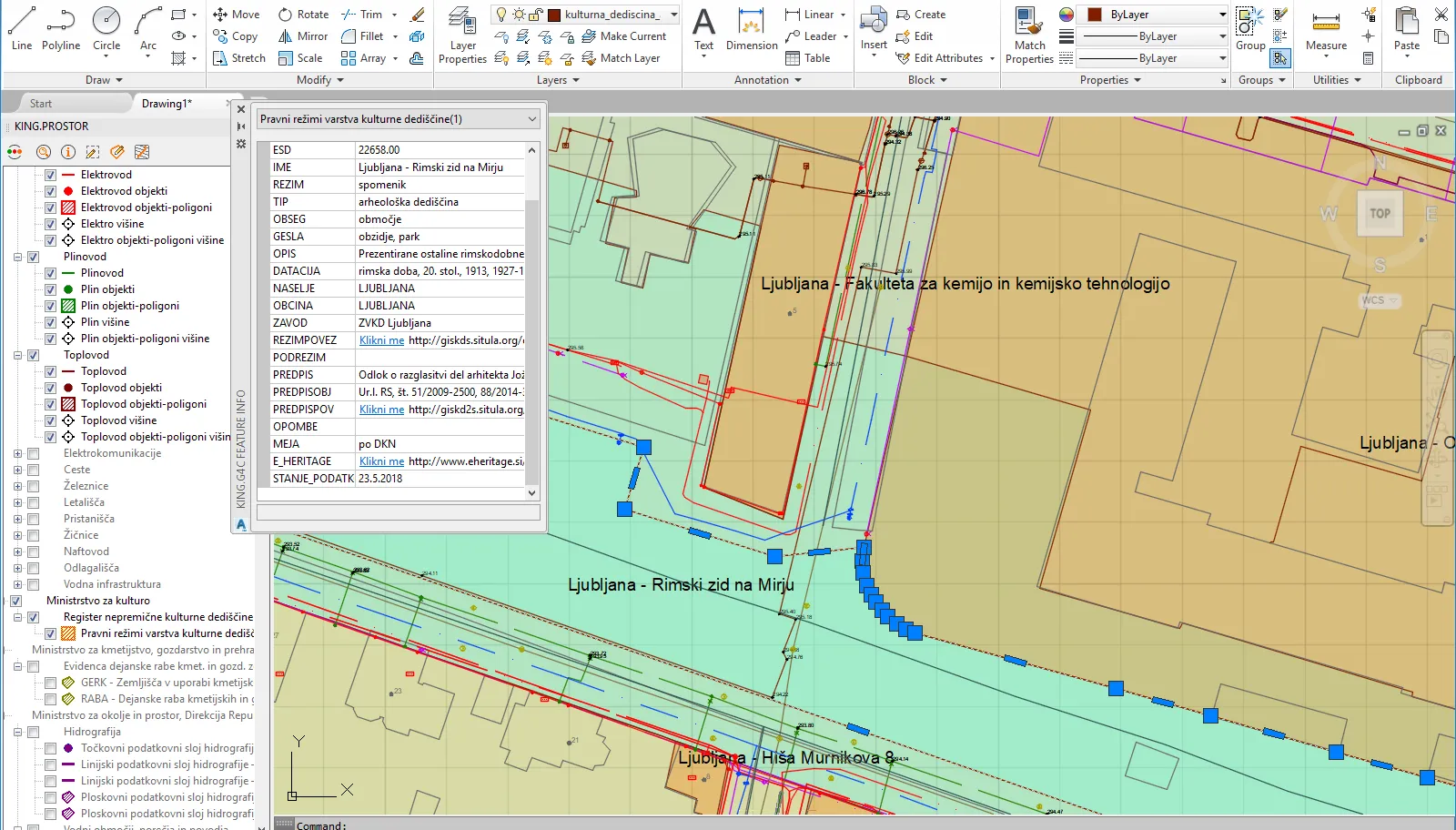Expand the Elektrokomunikacije tree node
The width and height of the screenshot is (1456, 830).
17,453
